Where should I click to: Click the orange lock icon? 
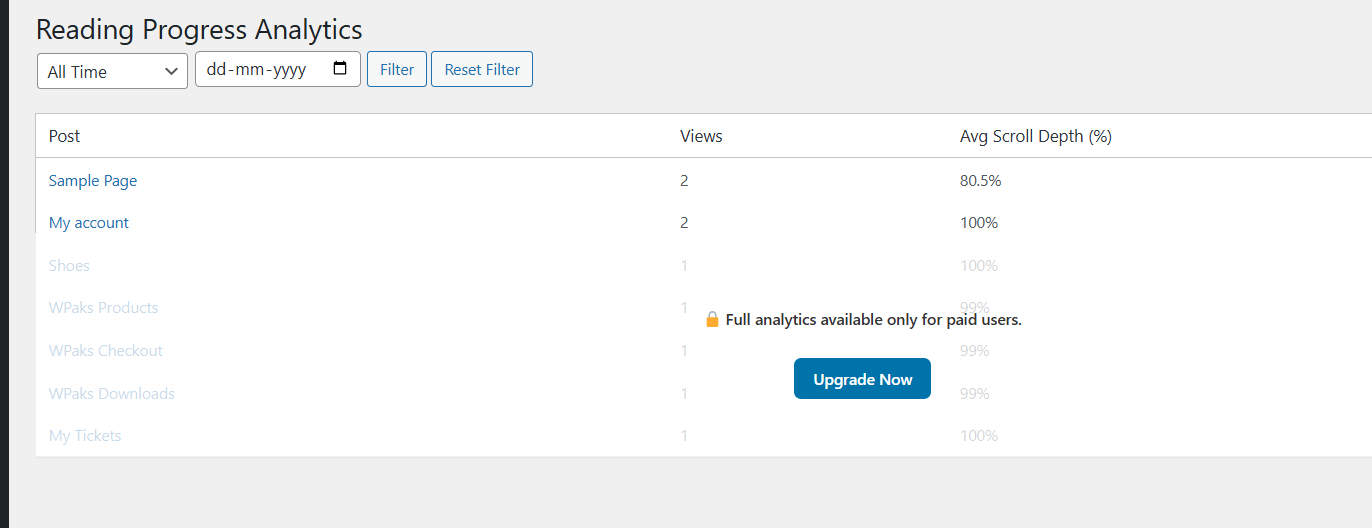click(712, 320)
